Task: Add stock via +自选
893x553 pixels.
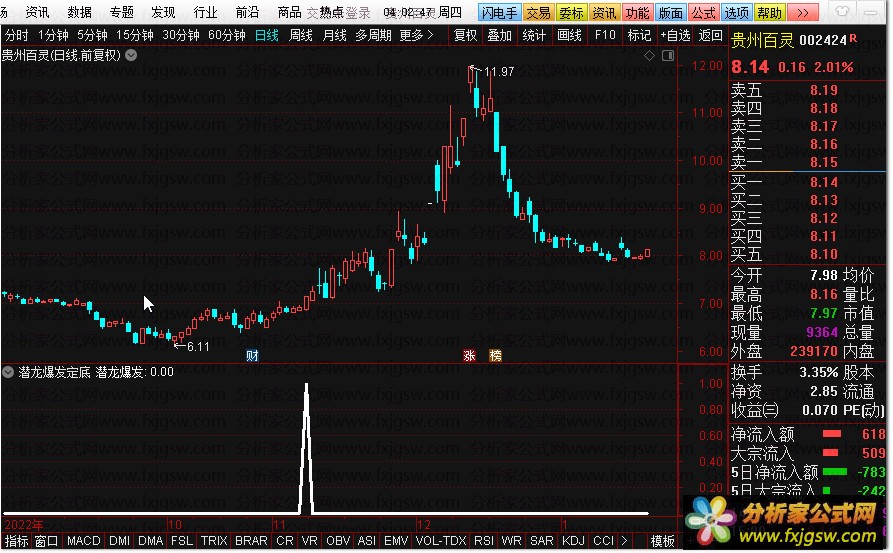Action: (675, 35)
